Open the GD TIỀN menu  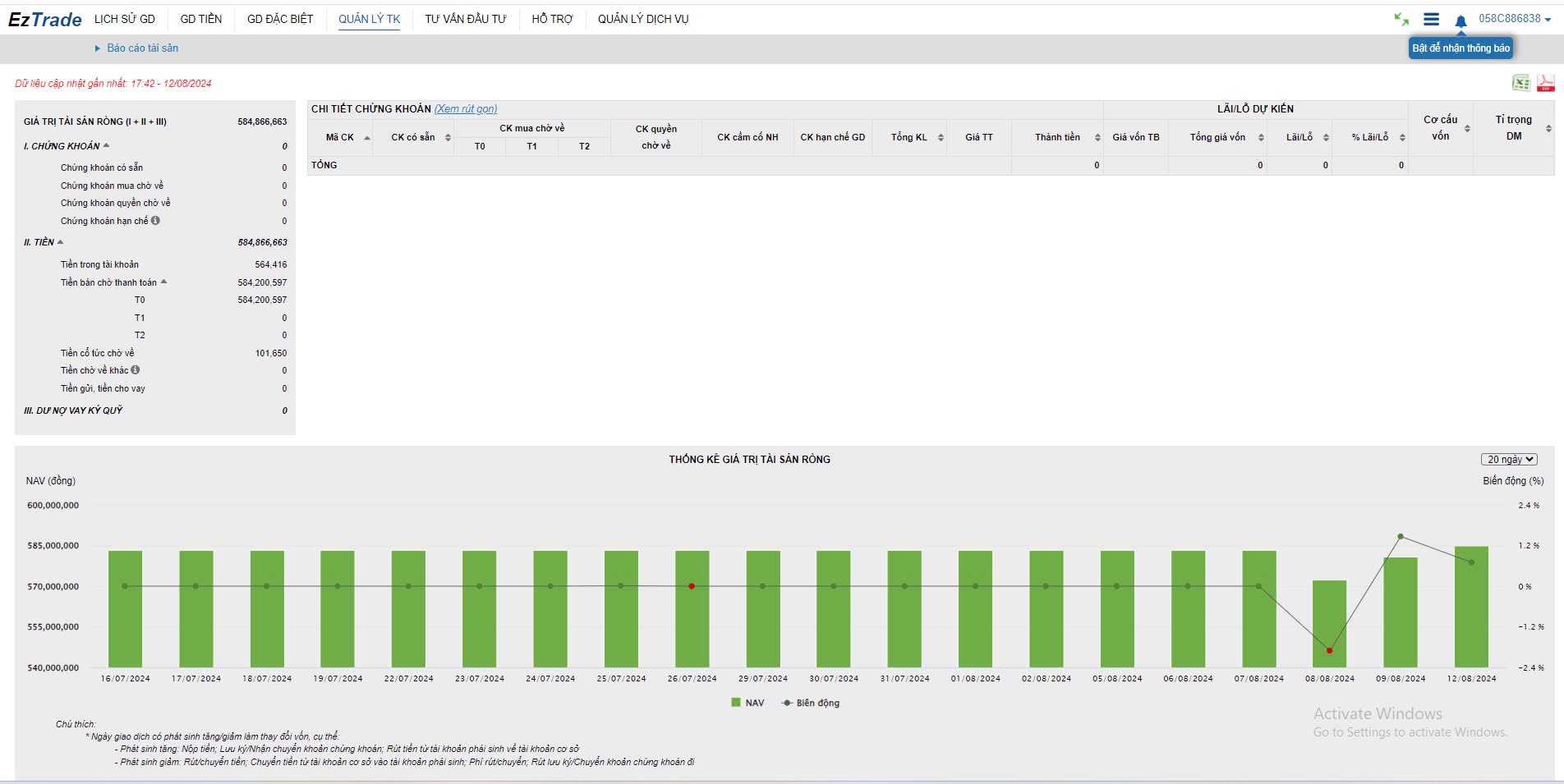pos(201,19)
